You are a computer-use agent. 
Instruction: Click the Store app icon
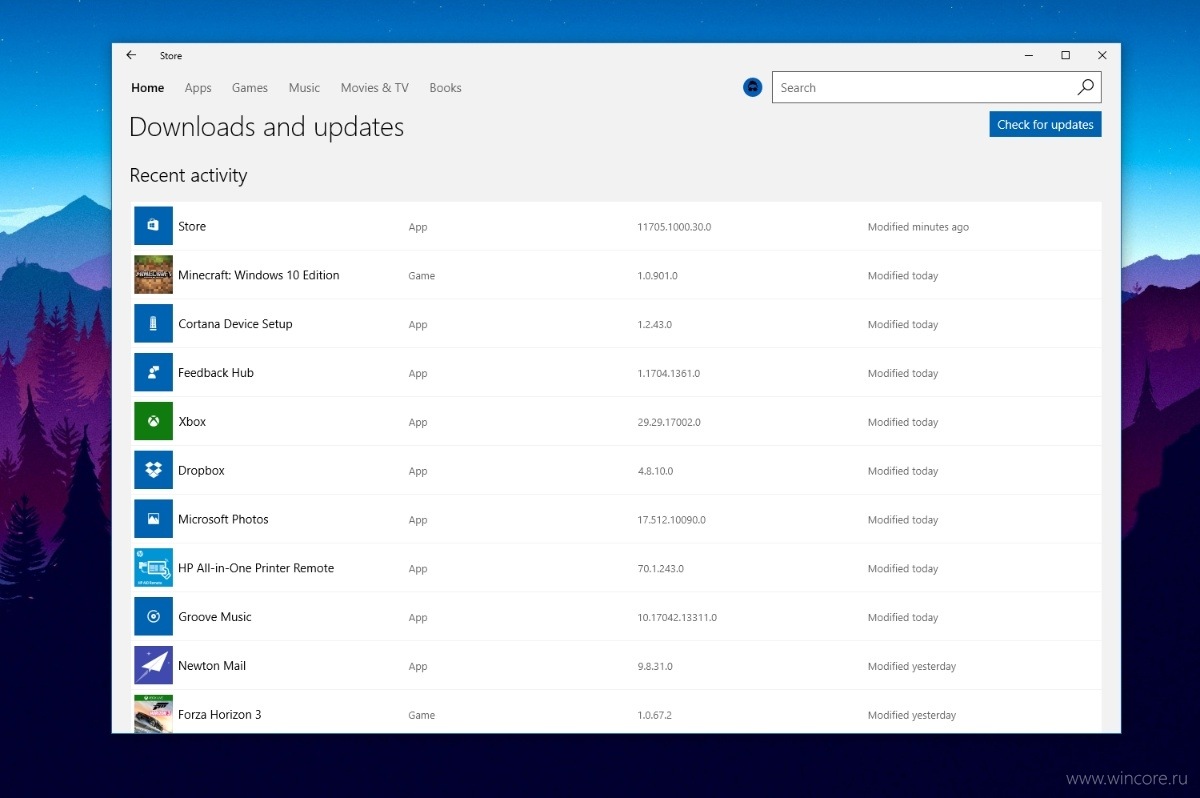[x=153, y=226]
